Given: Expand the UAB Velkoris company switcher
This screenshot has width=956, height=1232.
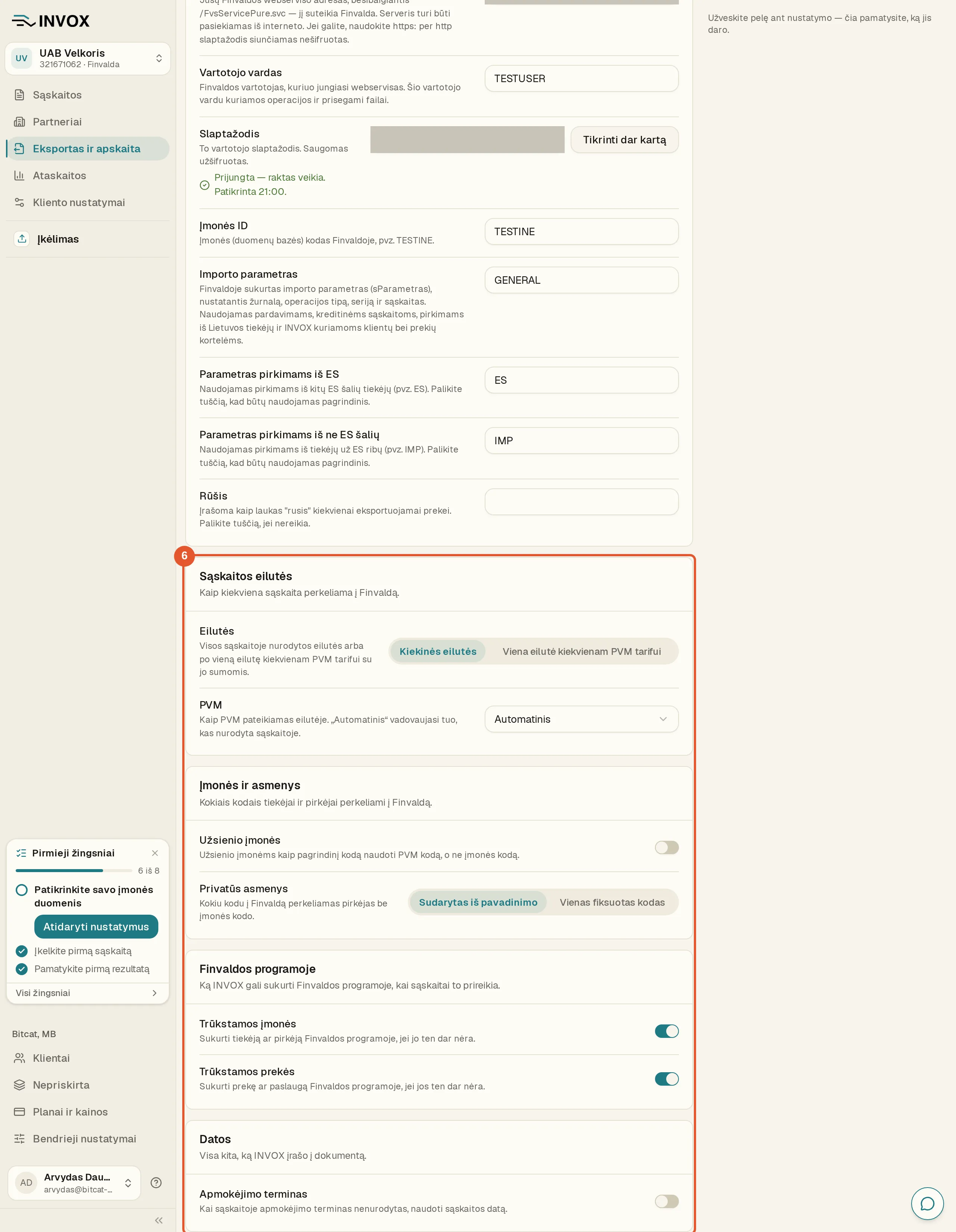Looking at the screenshot, I should (x=87, y=58).
